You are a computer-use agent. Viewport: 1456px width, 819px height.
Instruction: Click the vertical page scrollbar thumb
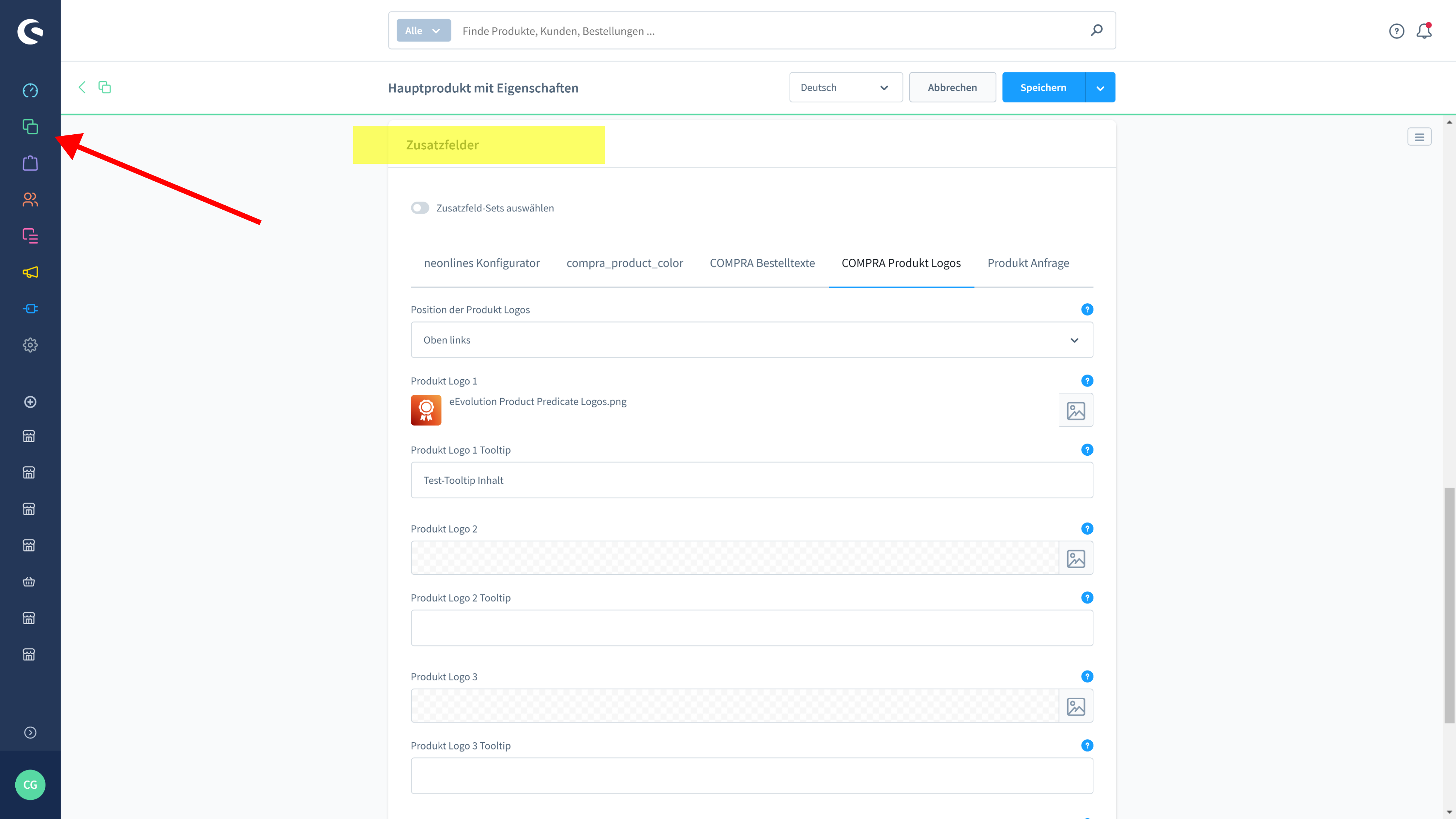(x=1449, y=605)
